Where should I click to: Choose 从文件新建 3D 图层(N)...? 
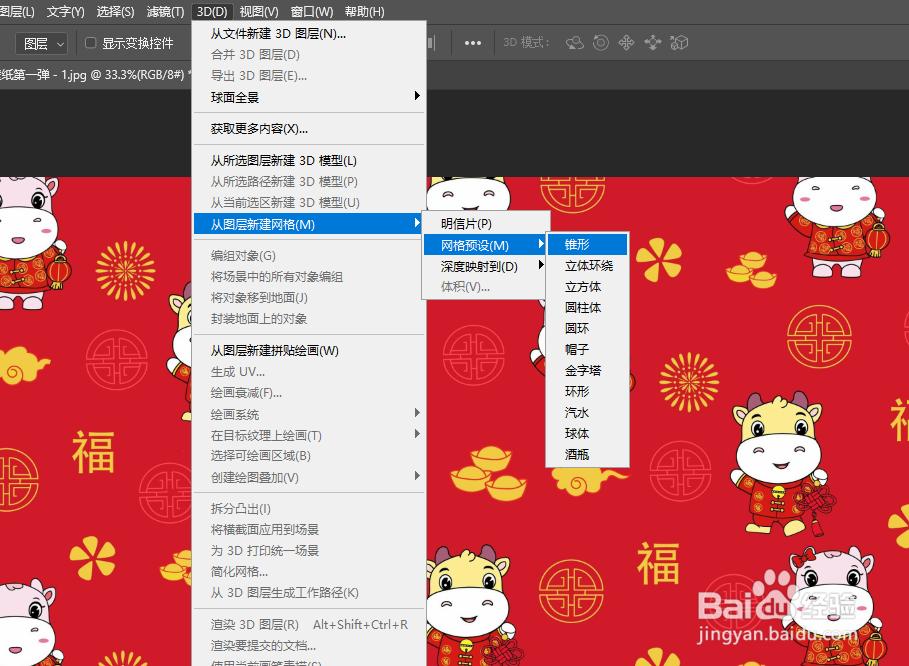(309, 34)
